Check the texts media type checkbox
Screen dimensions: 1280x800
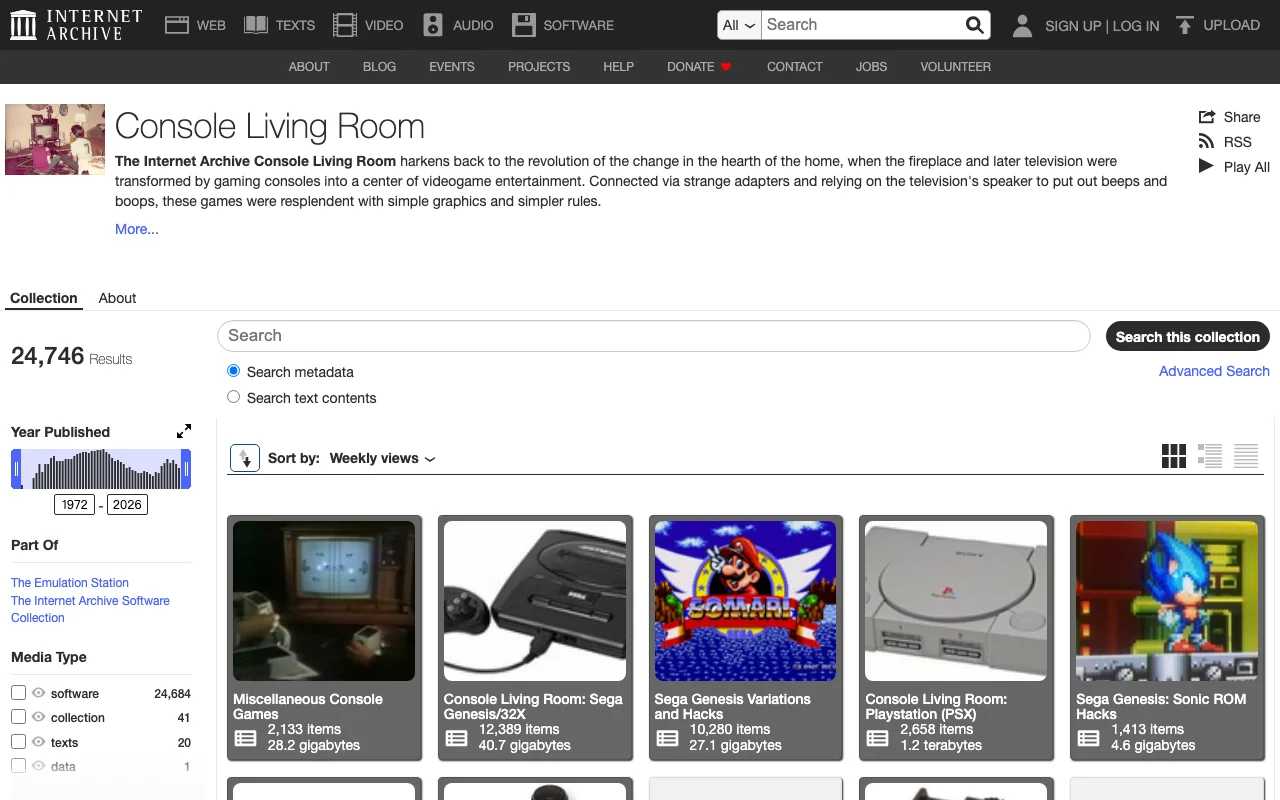pyautogui.click(x=18, y=742)
